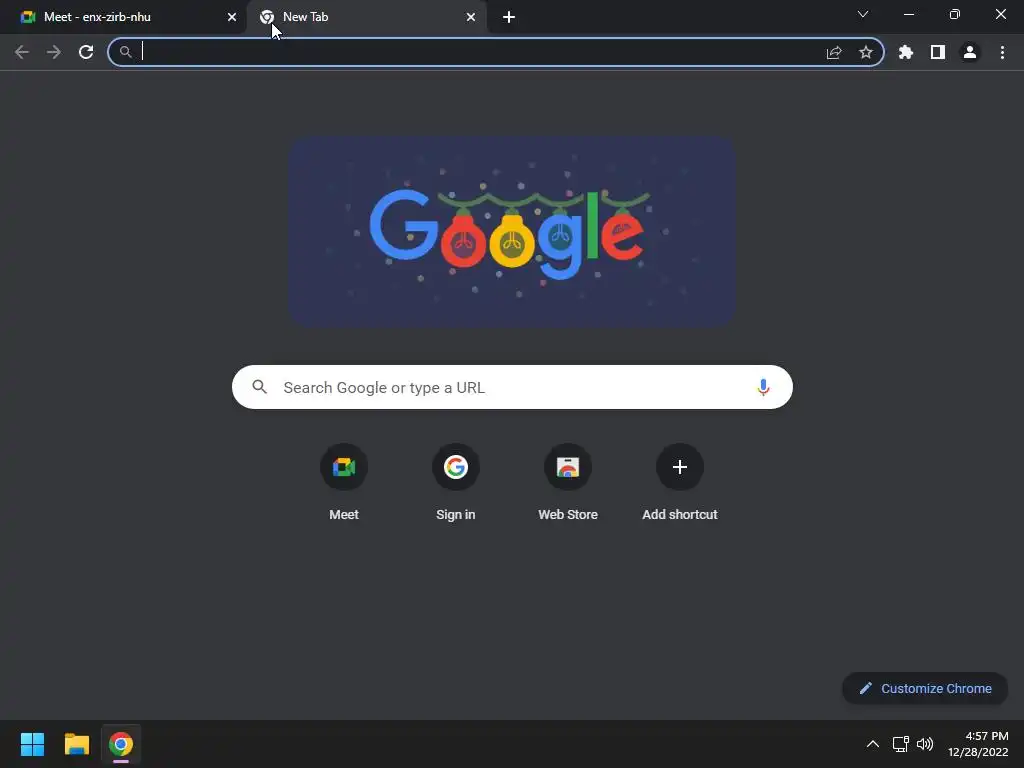Launch File Explorer from the taskbar

[76, 744]
